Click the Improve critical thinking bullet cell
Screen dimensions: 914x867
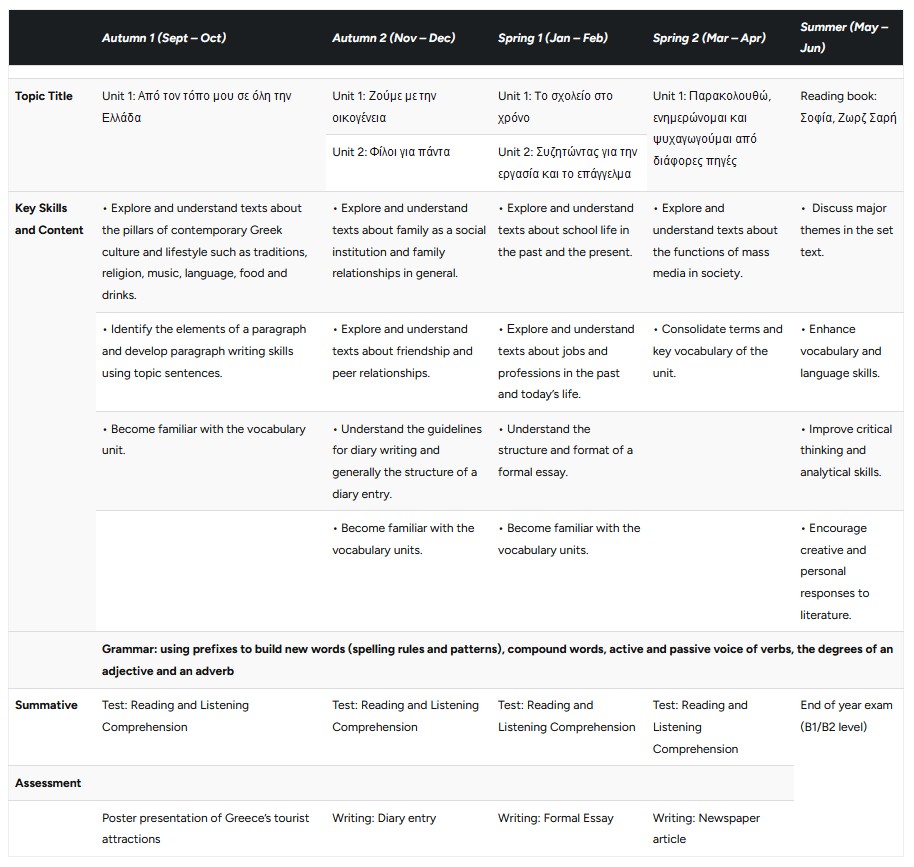(x=846, y=451)
